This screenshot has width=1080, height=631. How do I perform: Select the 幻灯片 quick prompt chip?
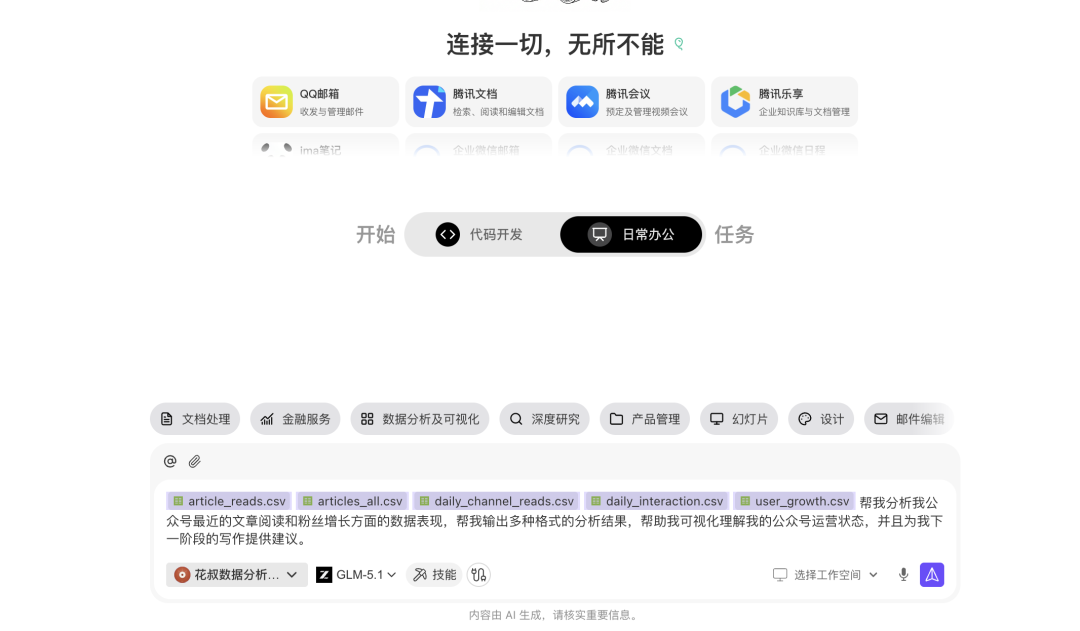point(739,419)
